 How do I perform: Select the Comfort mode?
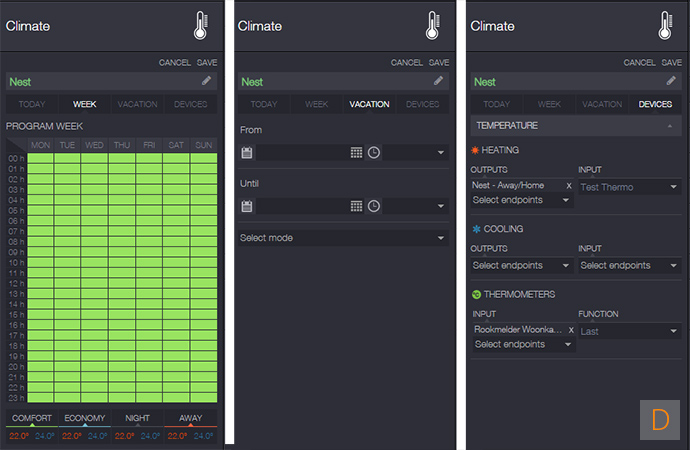pos(32,418)
